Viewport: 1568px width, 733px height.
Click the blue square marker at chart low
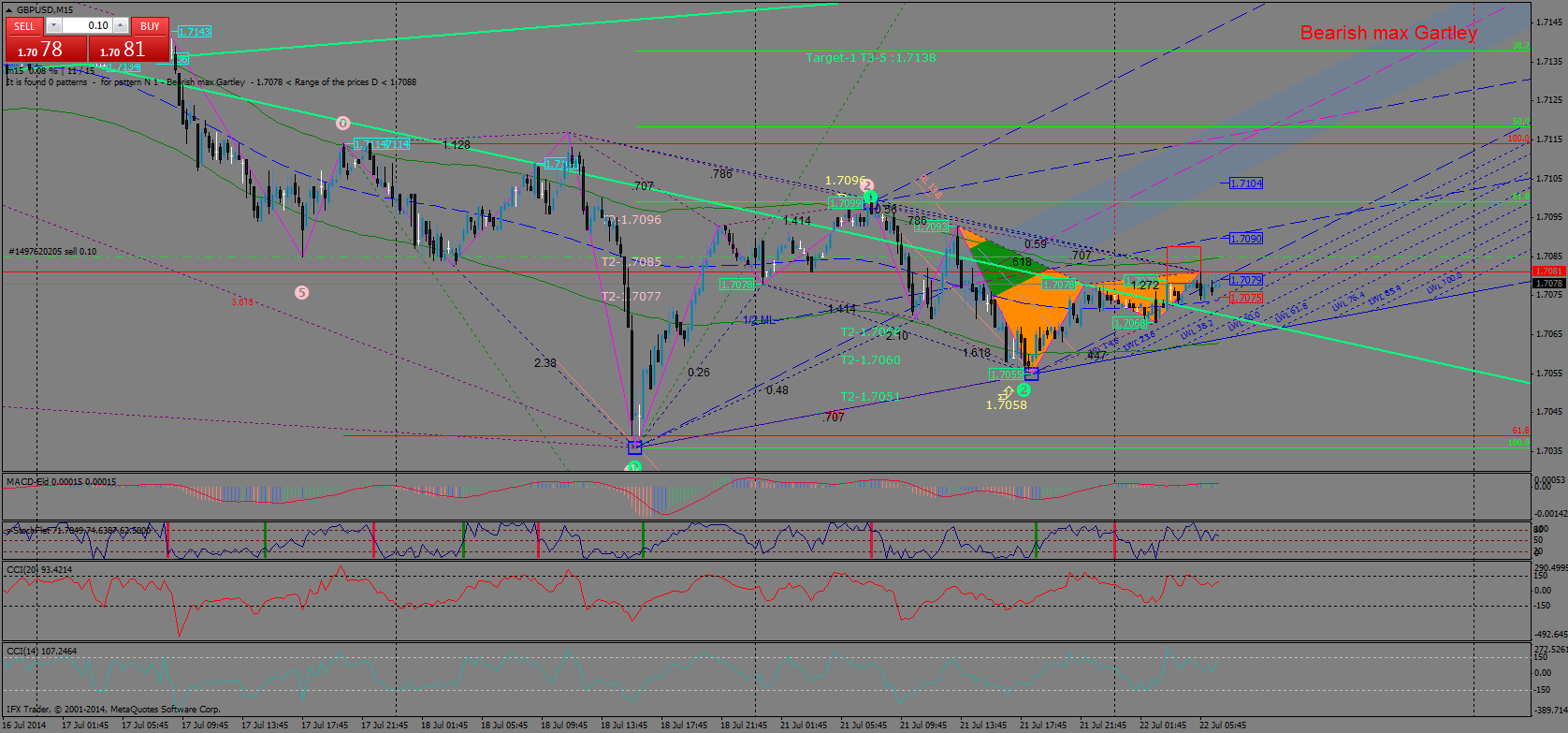tap(635, 447)
